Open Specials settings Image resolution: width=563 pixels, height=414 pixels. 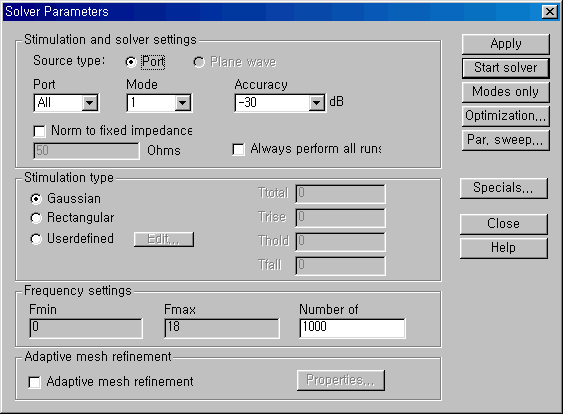[x=504, y=188]
